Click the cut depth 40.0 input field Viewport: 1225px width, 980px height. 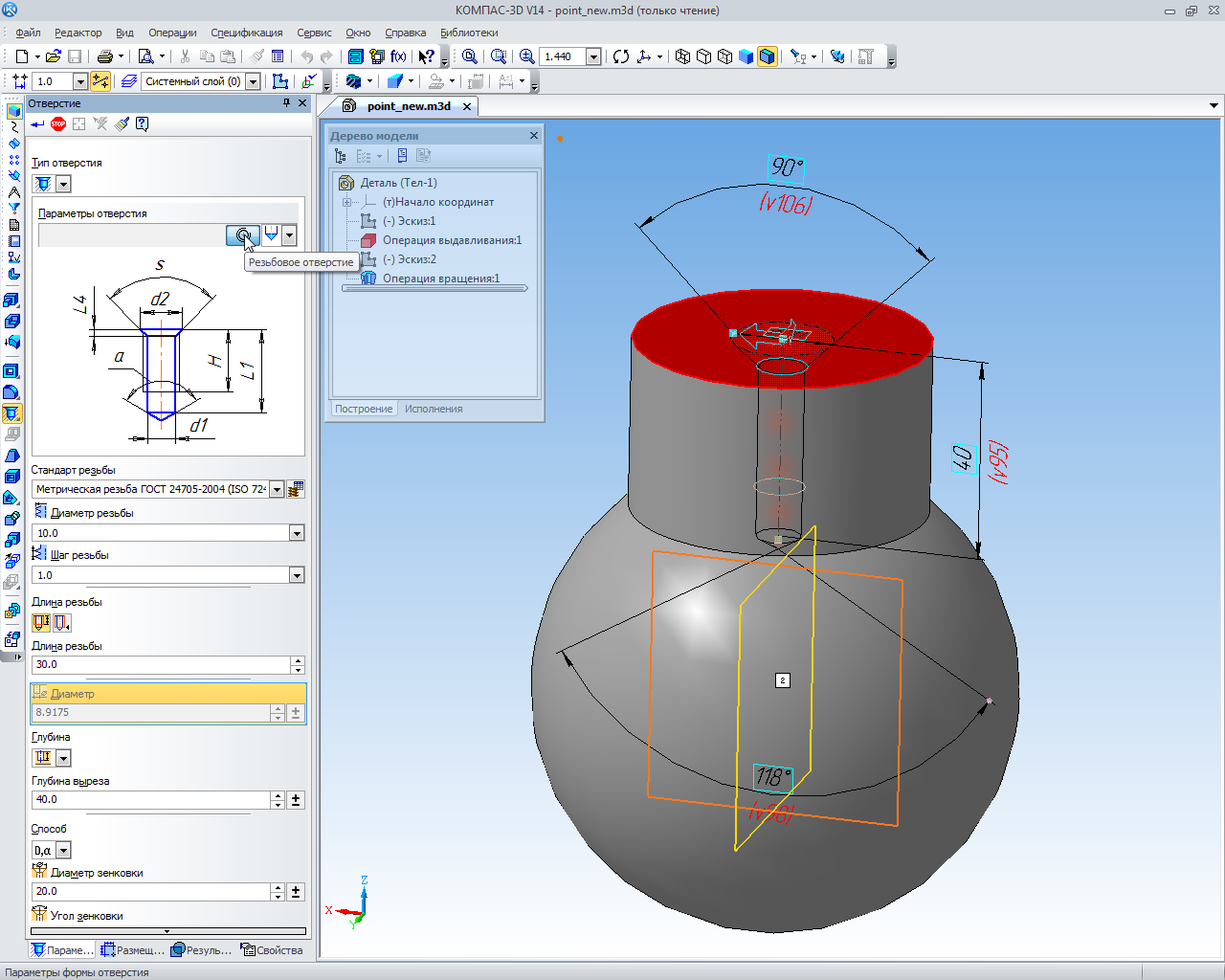click(150, 799)
